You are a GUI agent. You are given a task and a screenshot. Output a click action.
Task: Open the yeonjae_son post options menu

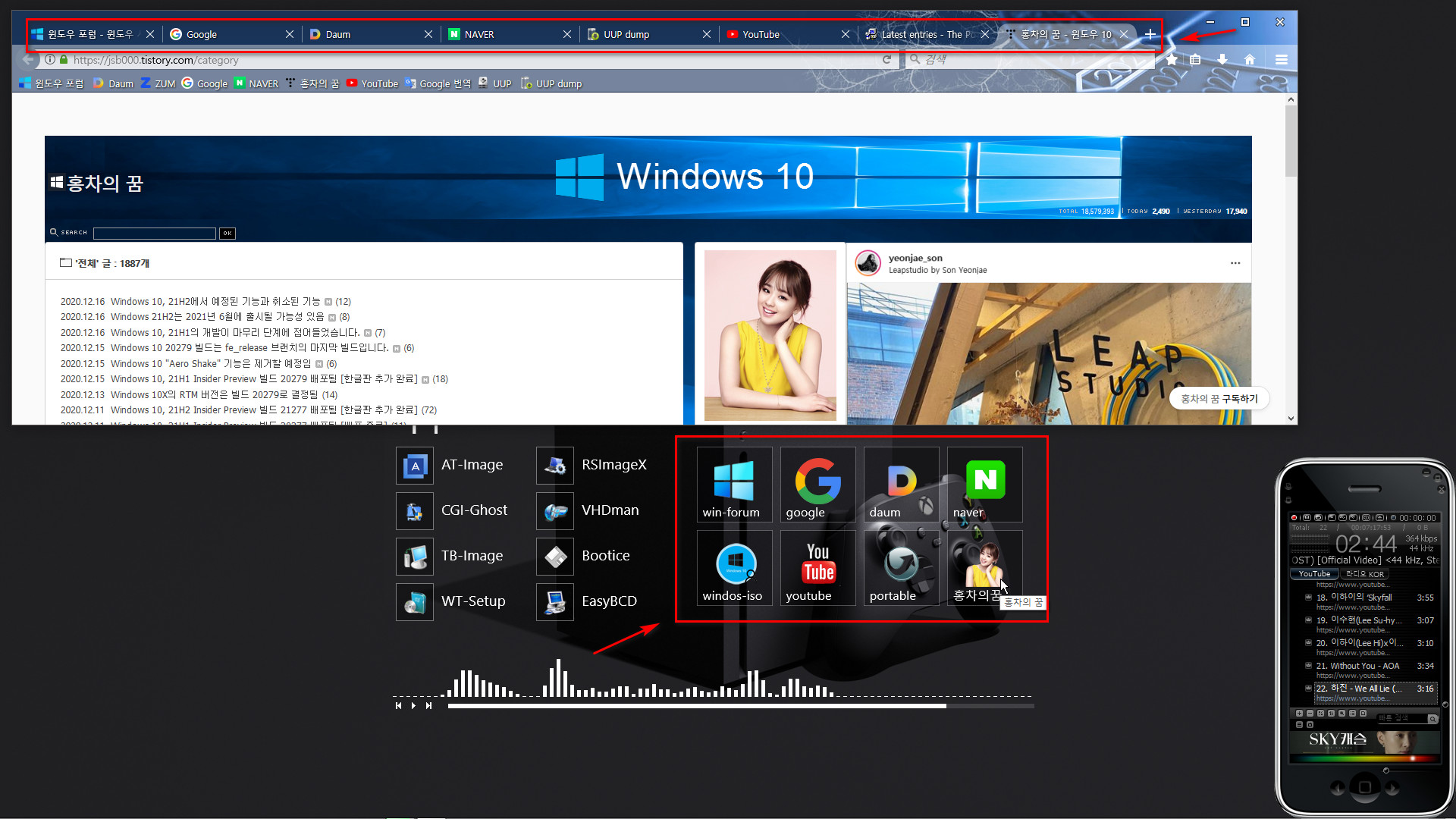click(x=1235, y=263)
